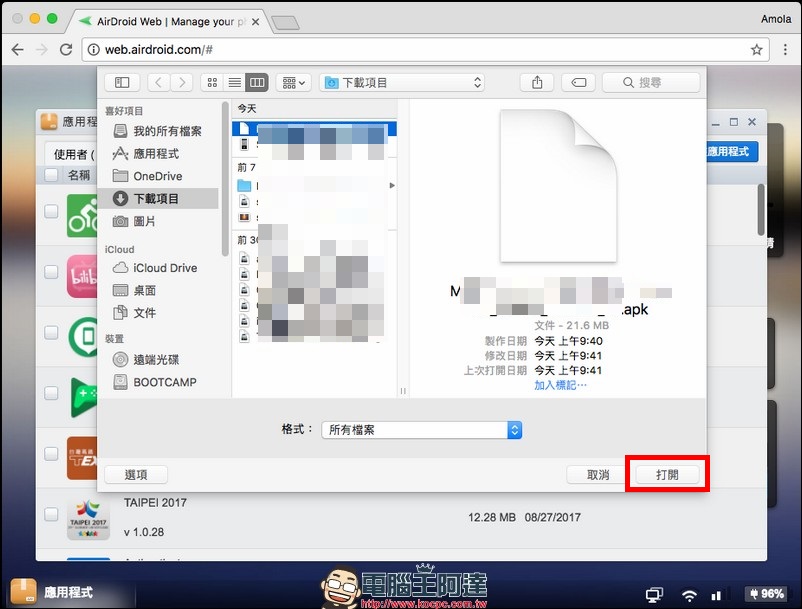The width and height of the screenshot is (802, 609).
Task: Click the AirDroid apps list scrollbar
Action: [761, 210]
